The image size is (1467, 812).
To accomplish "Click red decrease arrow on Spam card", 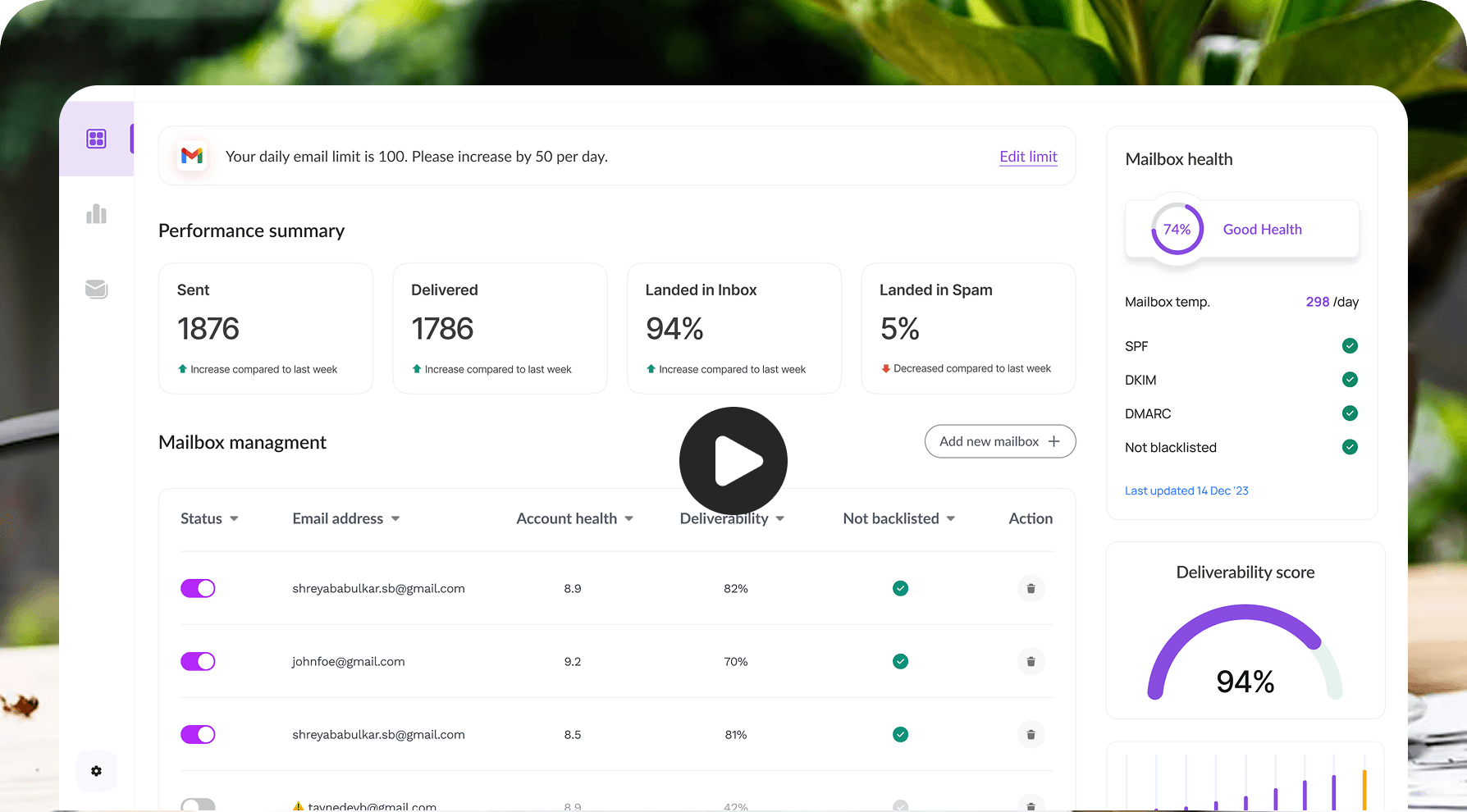I will pyautogui.click(x=885, y=368).
